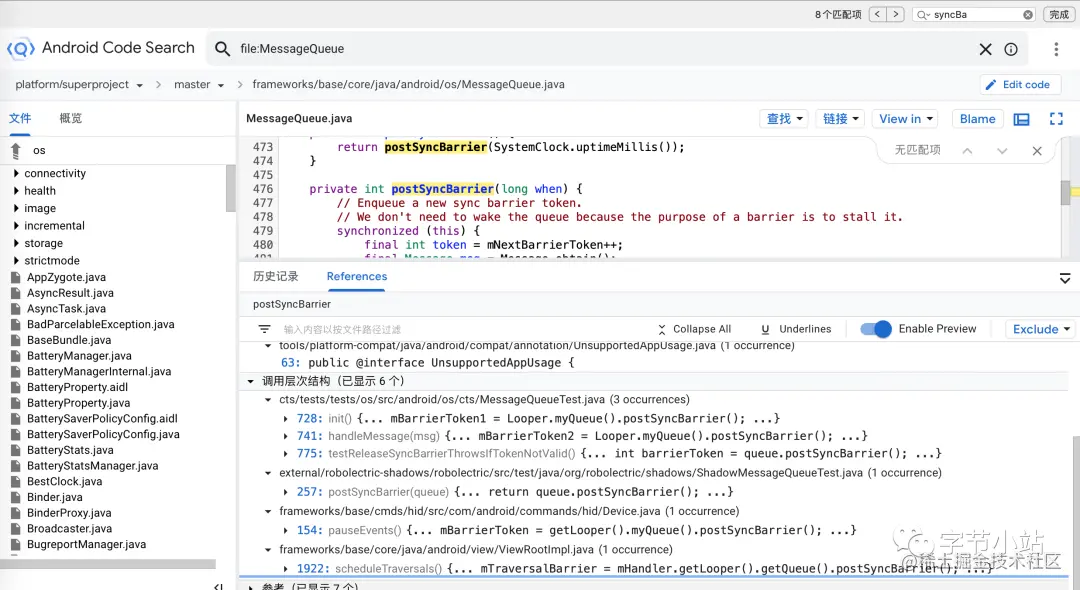
Task: Open line 257 postSyncBarrier(queue) reference
Action: point(515,492)
